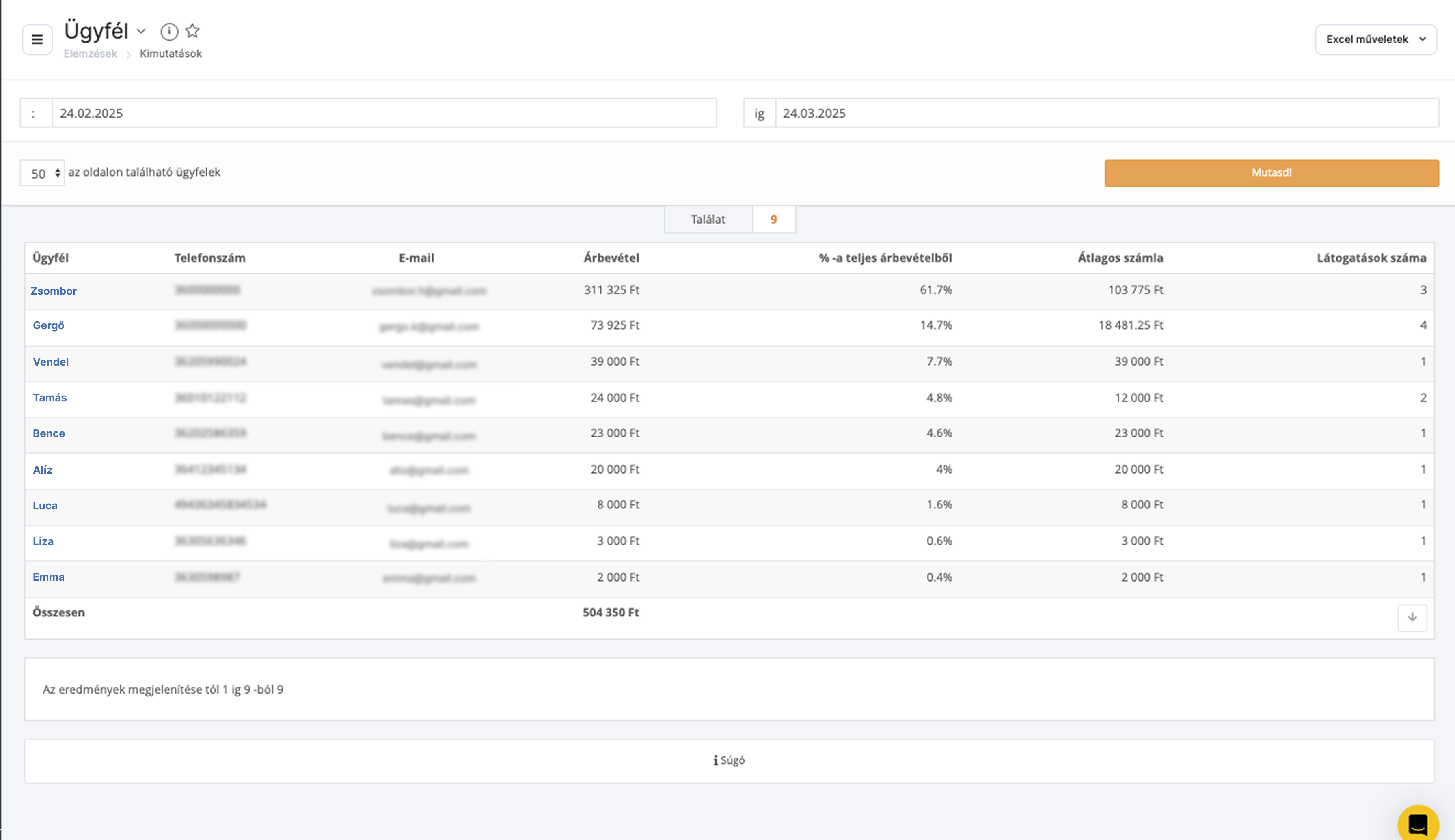Viewport: 1455px width, 840px height.
Task: Click the down arrow button in totals row
Action: pyautogui.click(x=1412, y=617)
